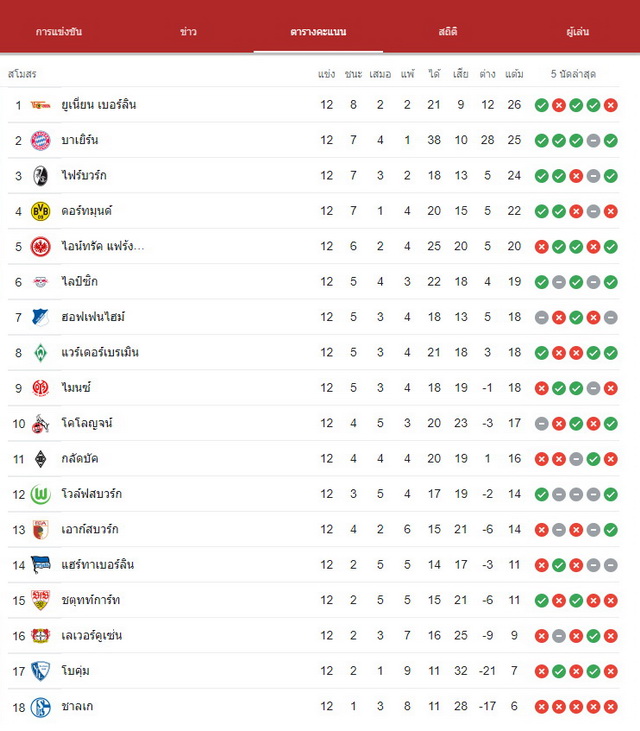This screenshot has height=731, width=640.
Task: Click the Wolfsburg green W logo
Action: click(x=41, y=494)
